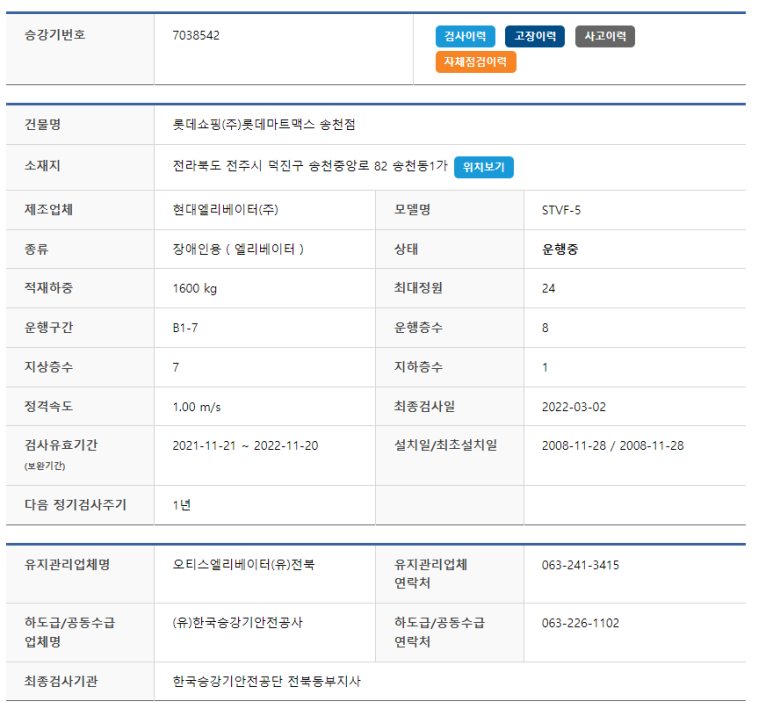Click the 모델명 label
The height and width of the screenshot is (716, 773).
pyautogui.click(x=412, y=210)
